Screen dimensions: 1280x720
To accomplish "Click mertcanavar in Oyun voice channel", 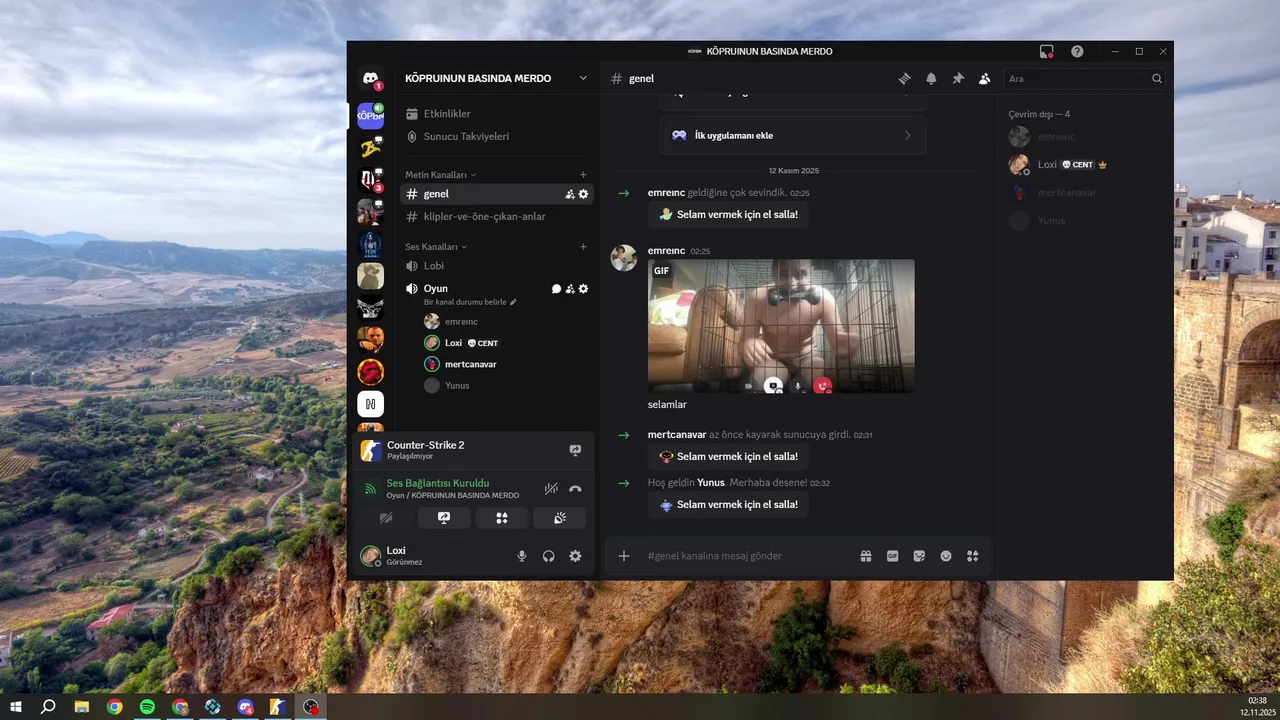I will 470,364.
